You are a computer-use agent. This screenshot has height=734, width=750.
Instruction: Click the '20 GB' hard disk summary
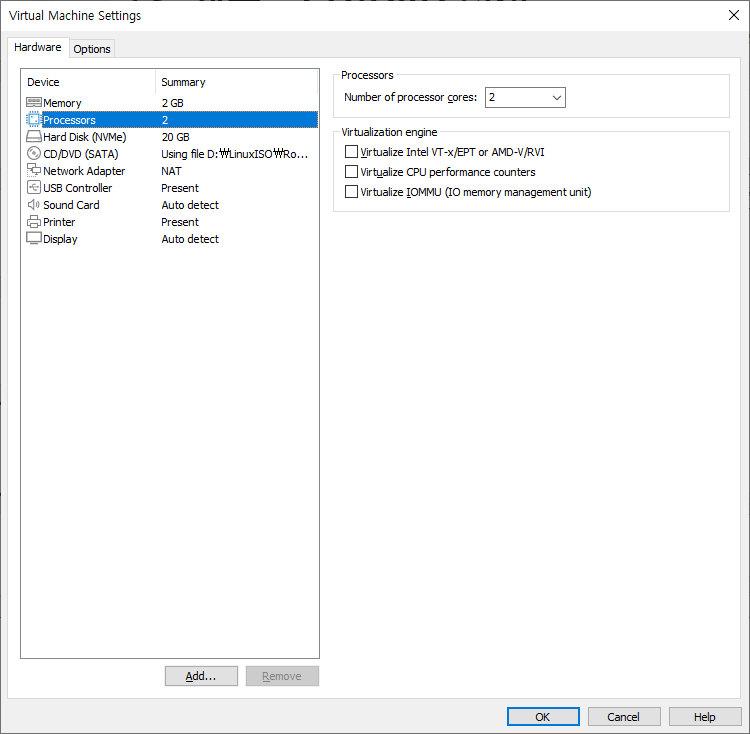[x=175, y=137]
